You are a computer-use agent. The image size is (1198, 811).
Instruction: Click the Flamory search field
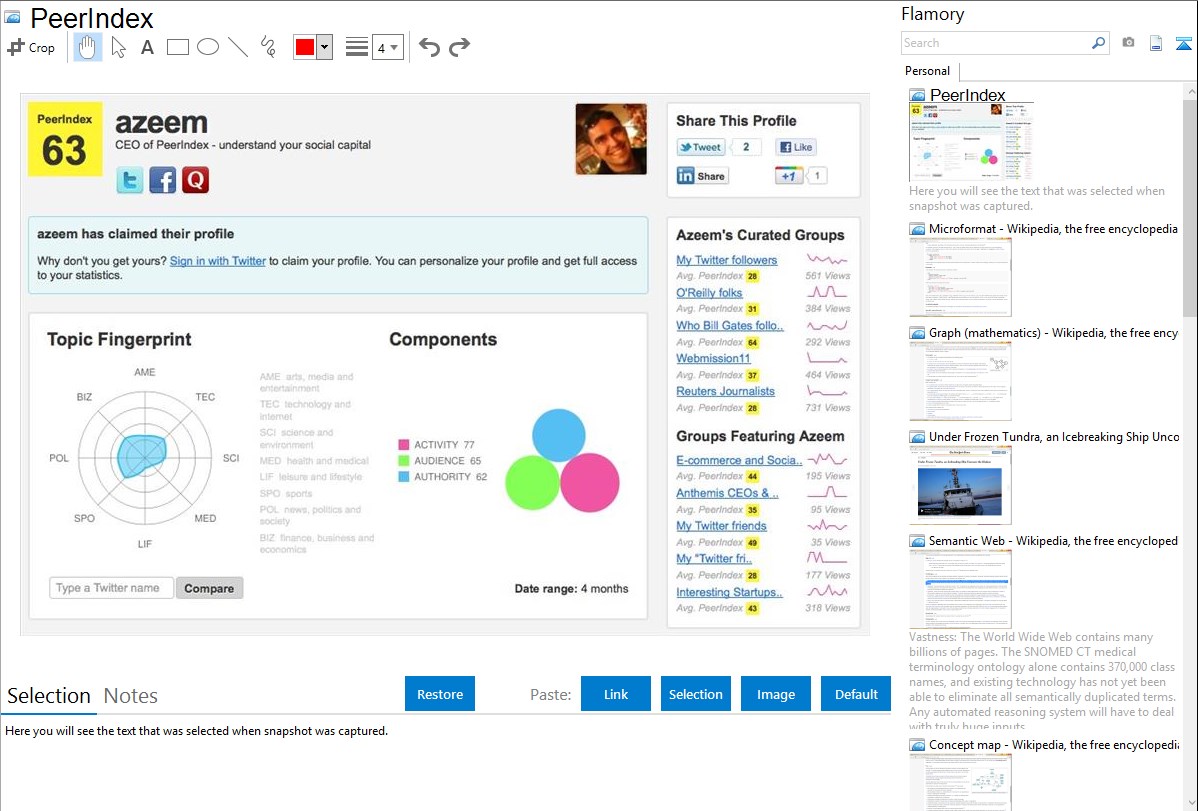click(x=995, y=43)
